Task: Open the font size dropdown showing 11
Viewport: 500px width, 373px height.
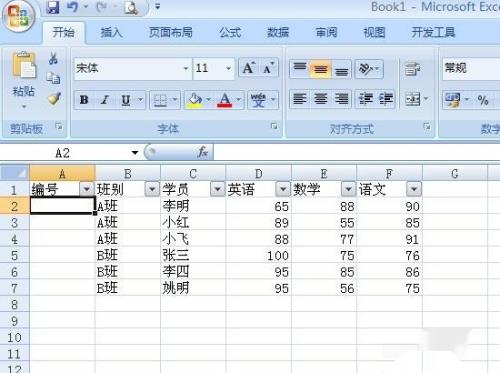Action: (x=229, y=68)
